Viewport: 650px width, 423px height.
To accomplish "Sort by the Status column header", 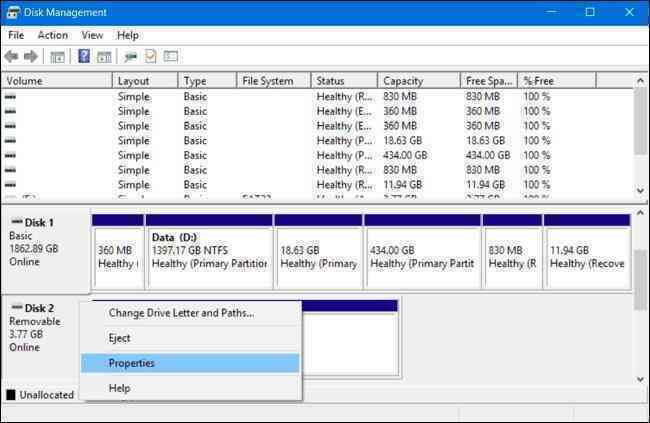I will pos(344,81).
